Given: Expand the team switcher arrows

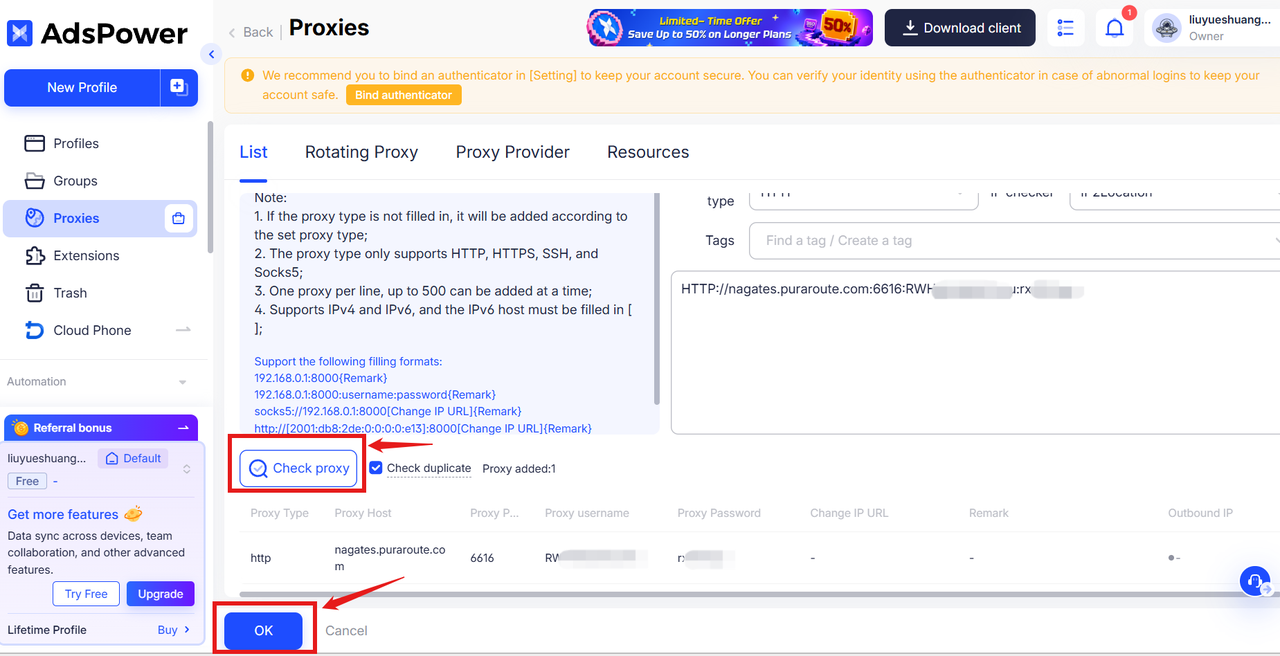Looking at the screenshot, I should pos(186,469).
